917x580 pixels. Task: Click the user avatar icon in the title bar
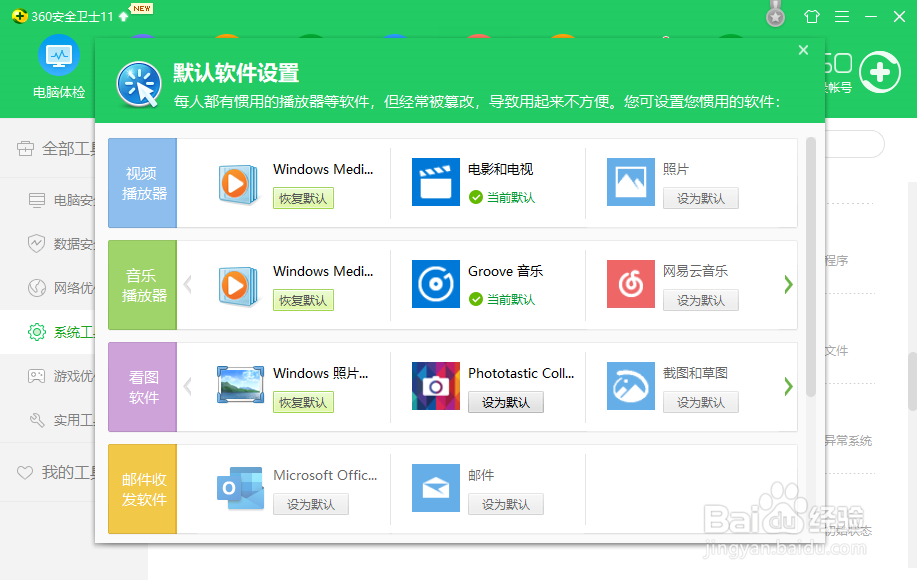(773, 15)
